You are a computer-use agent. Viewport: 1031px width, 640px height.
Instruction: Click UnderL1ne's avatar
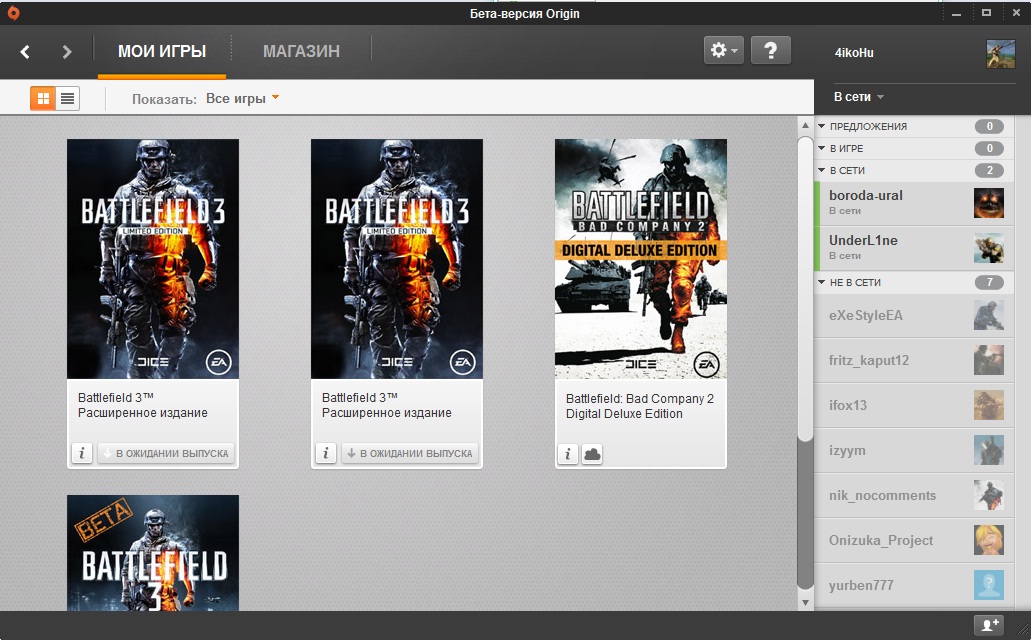pyautogui.click(x=989, y=248)
